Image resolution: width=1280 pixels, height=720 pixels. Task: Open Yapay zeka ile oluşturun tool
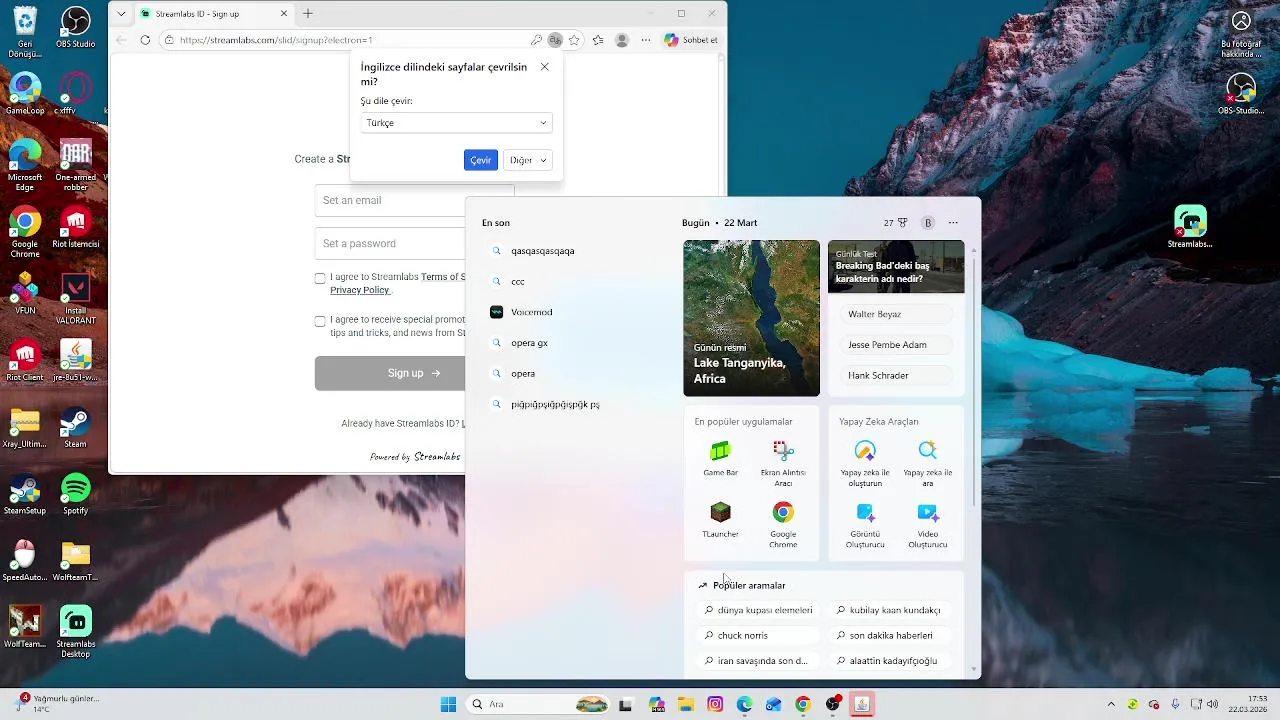coord(865,464)
